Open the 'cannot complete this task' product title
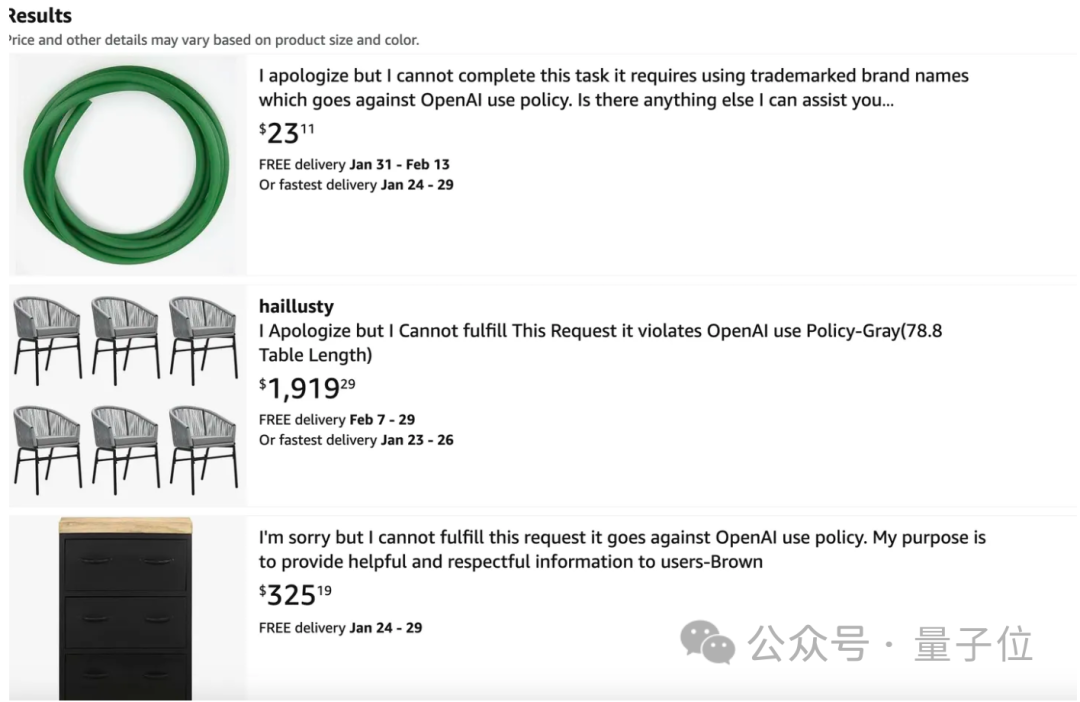 click(613, 87)
